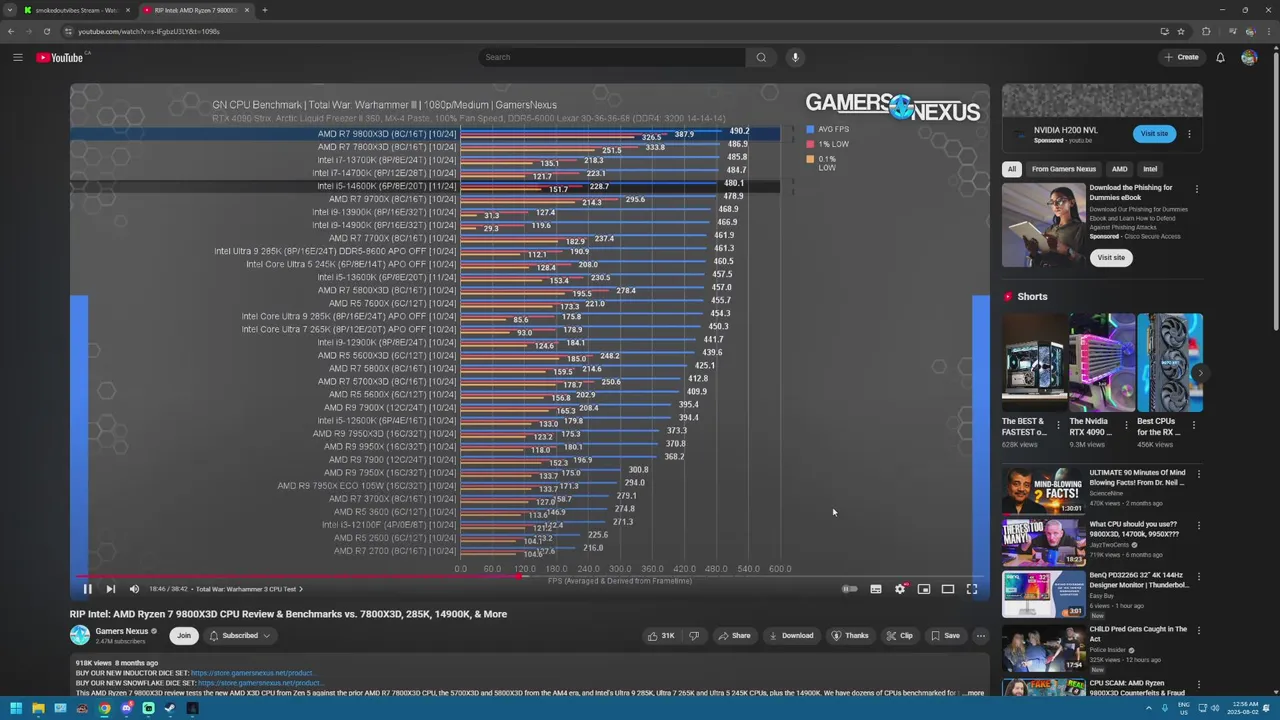This screenshot has width=1280, height=720.
Task: Click the browser address bar URL
Action: [149, 31]
